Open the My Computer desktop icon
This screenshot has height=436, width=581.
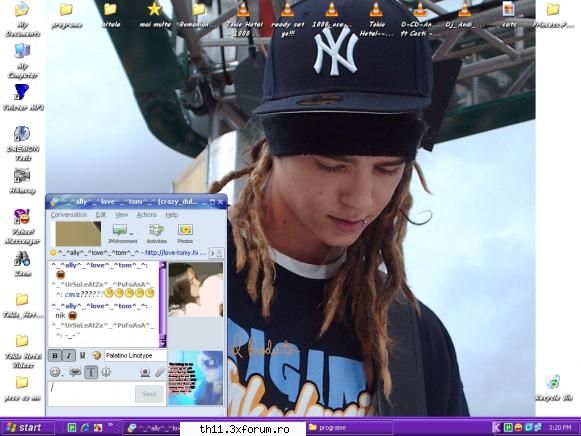(x=22, y=61)
